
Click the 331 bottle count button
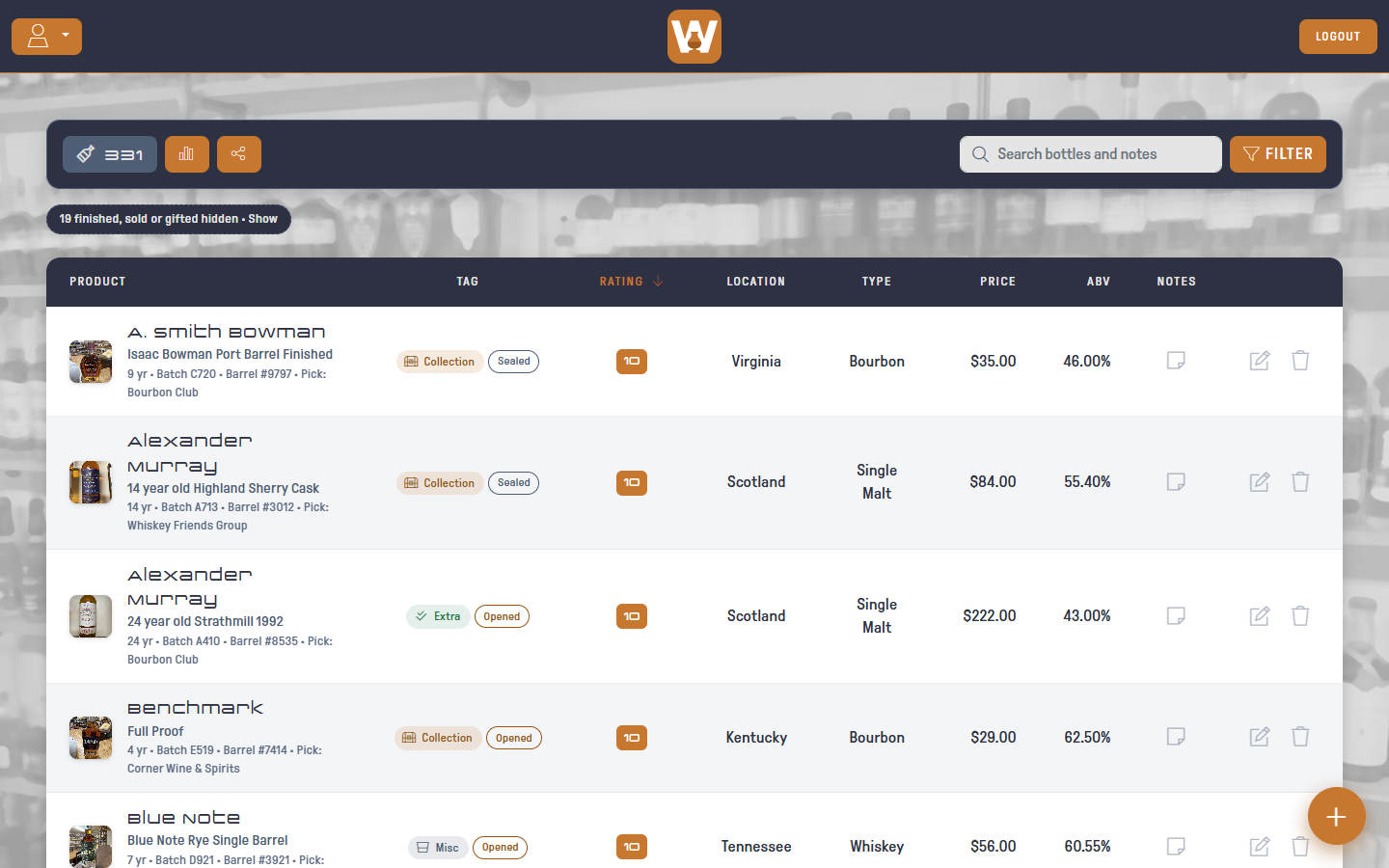tap(110, 154)
